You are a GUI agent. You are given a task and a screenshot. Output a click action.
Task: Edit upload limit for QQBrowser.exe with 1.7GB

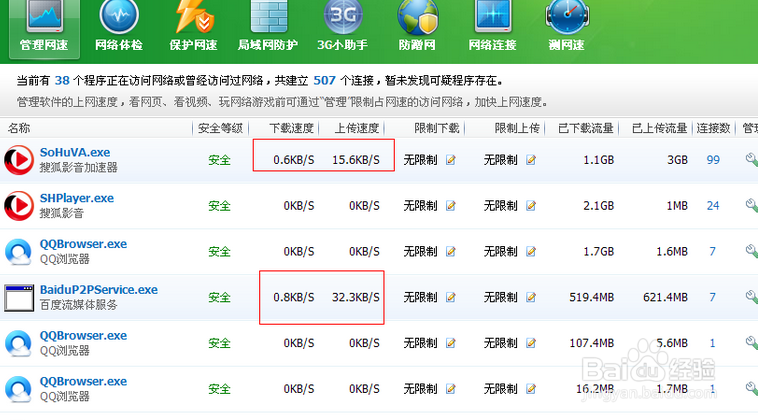(x=531, y=251)
